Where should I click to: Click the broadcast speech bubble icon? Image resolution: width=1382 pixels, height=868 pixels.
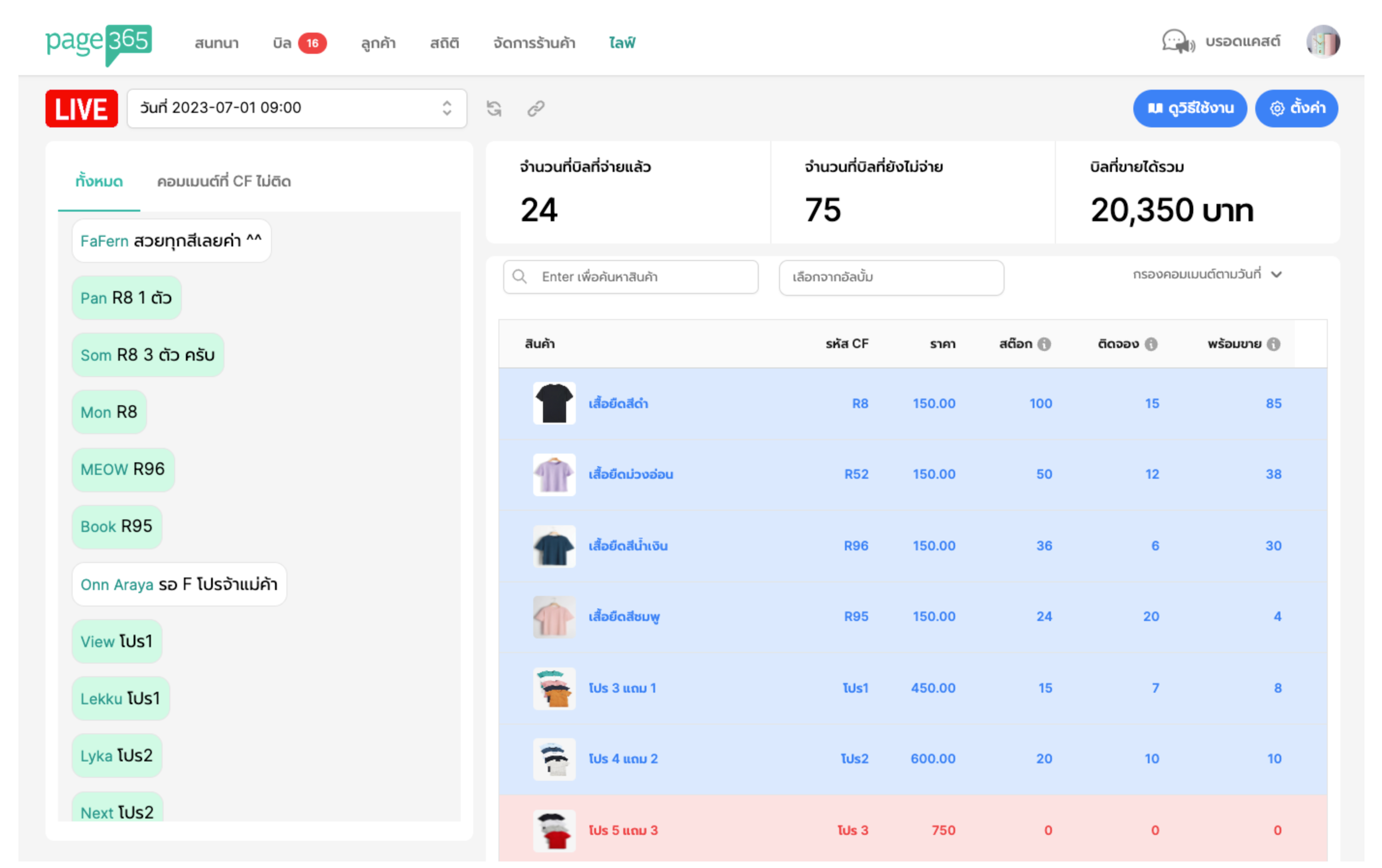point(1177,42)
